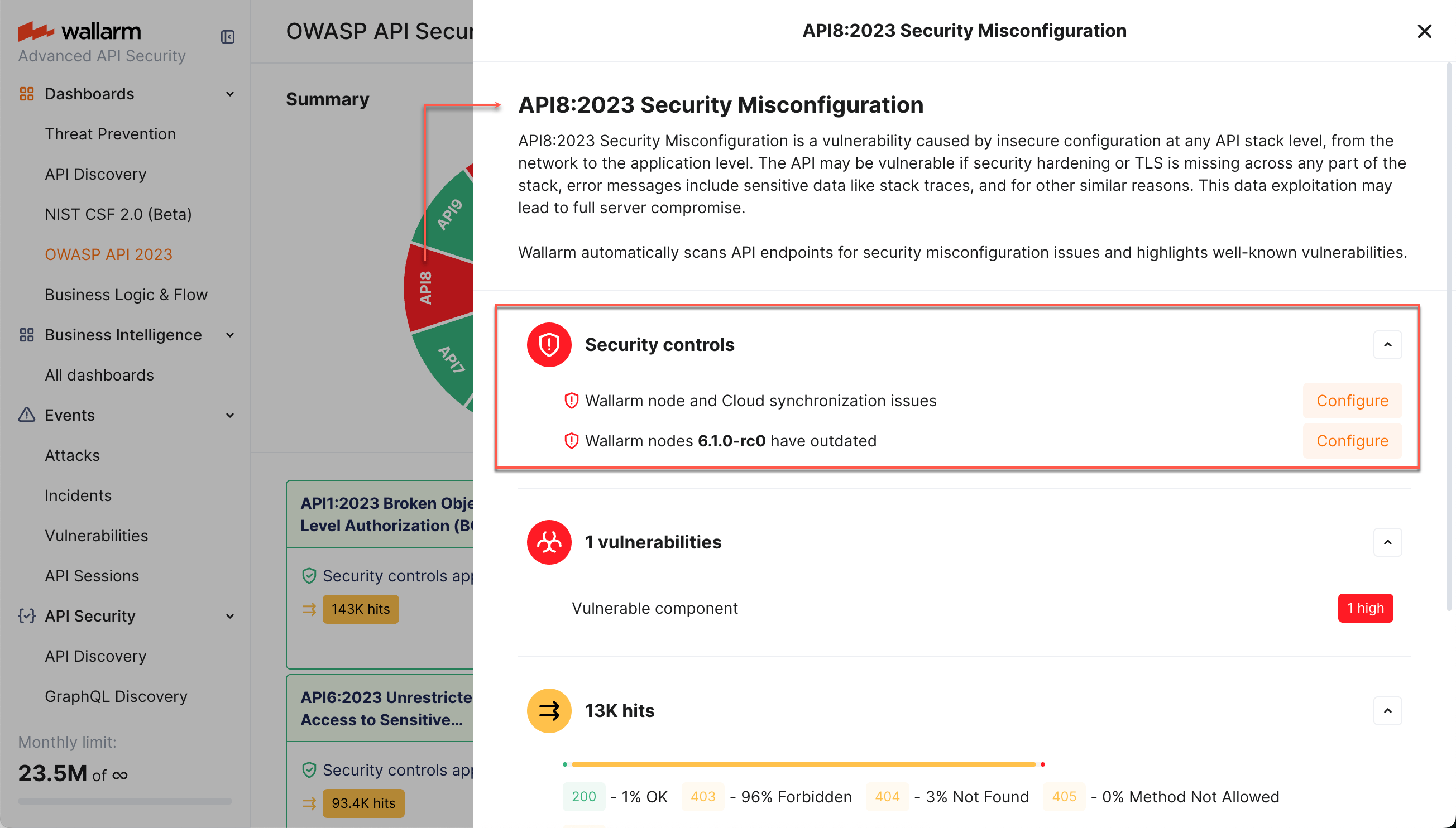Click the green Security controls applied shield icon
1456x828 pixels.
309,575
